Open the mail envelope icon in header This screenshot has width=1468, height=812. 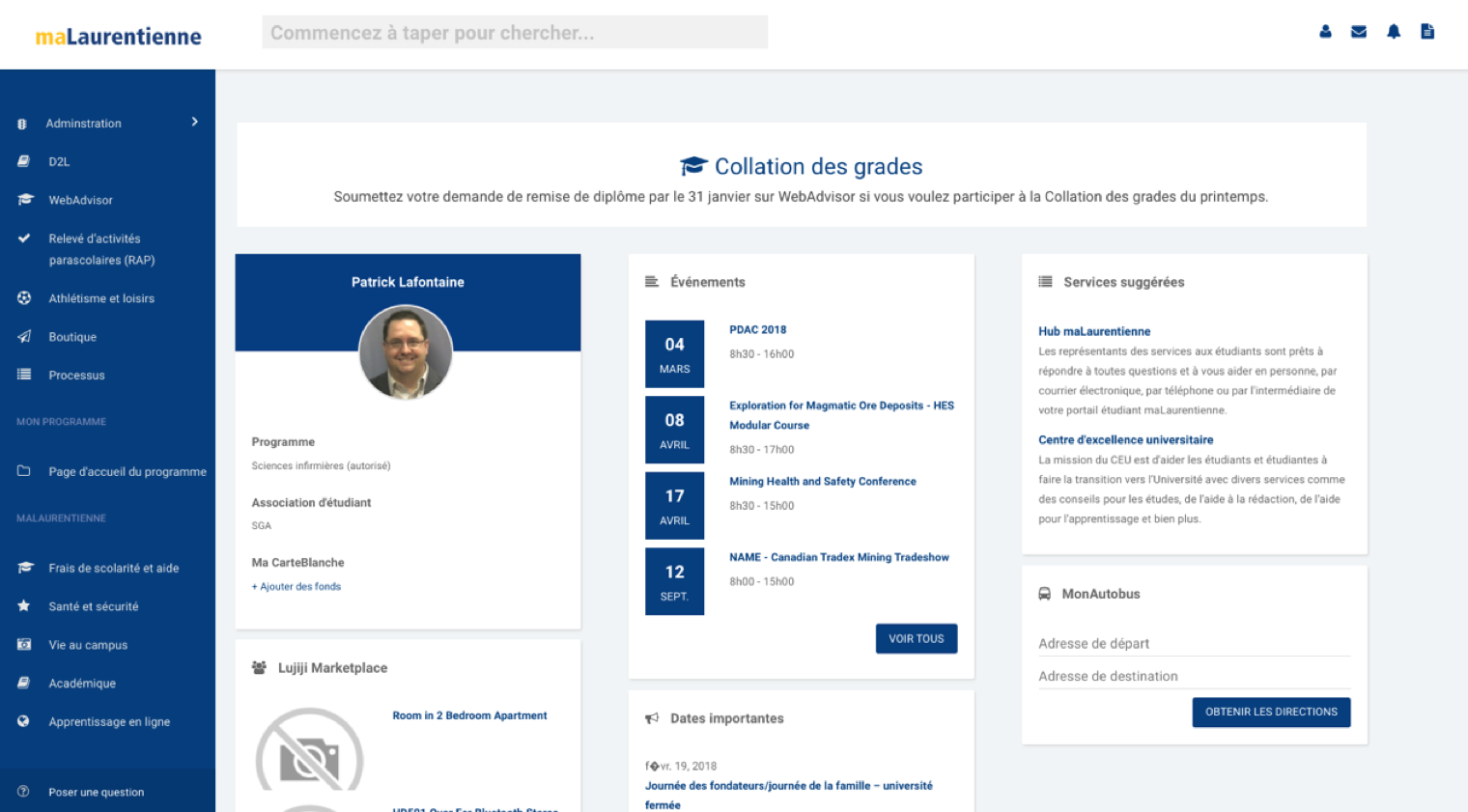(x=1359, y=32)
